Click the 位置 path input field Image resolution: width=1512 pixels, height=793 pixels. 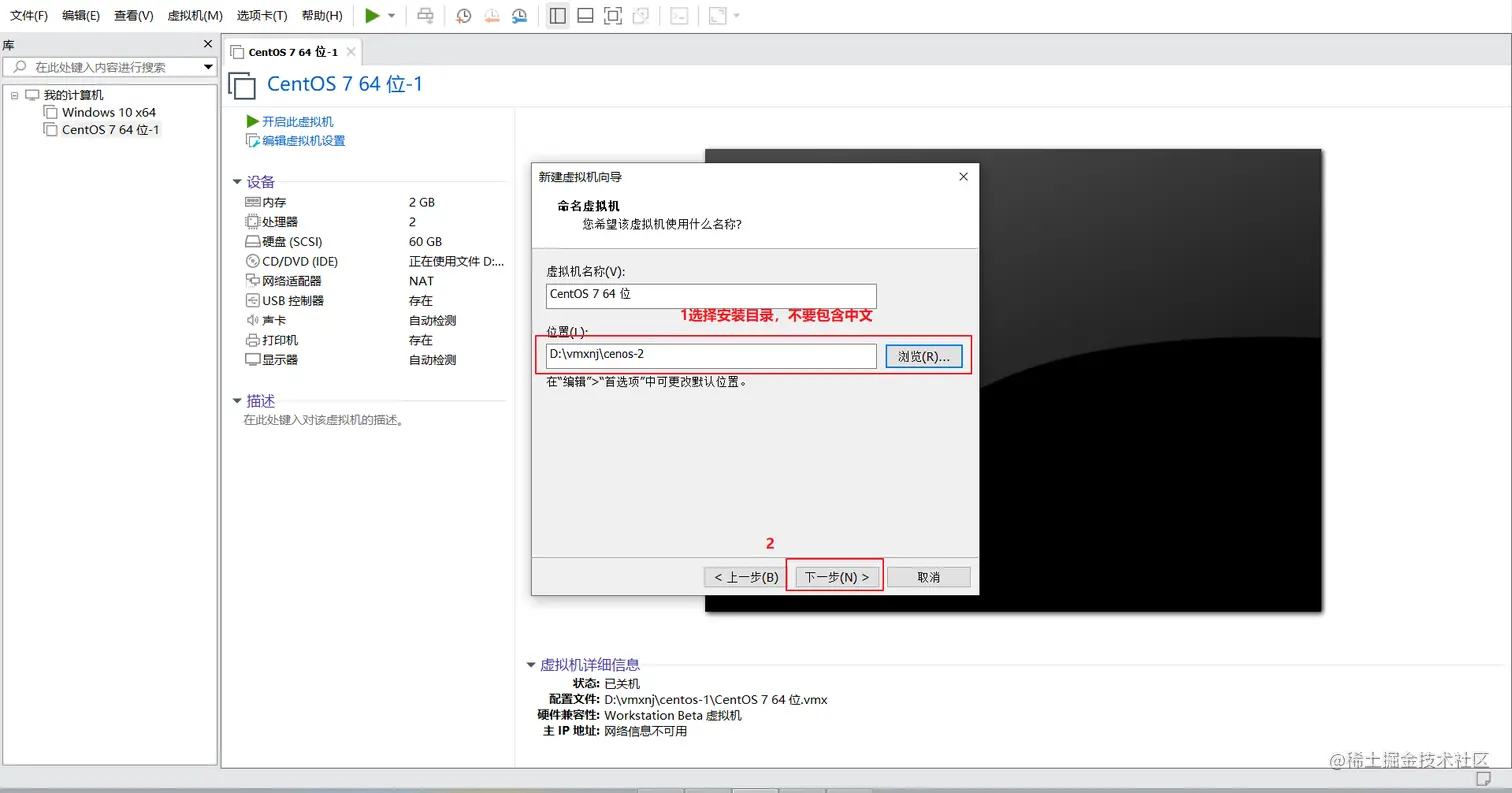[711, 354]
